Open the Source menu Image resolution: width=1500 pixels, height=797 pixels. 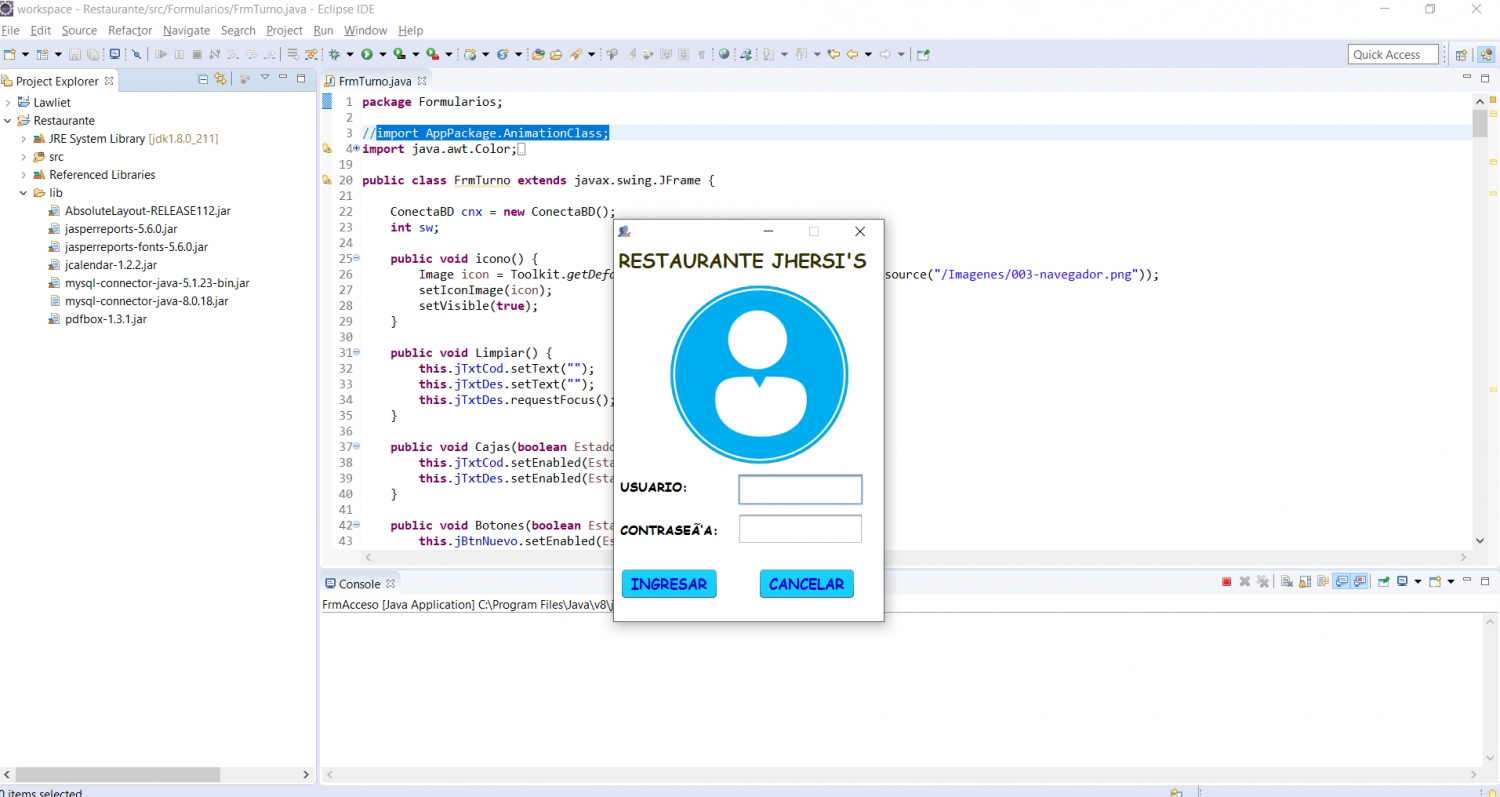(x=79, y=30)
